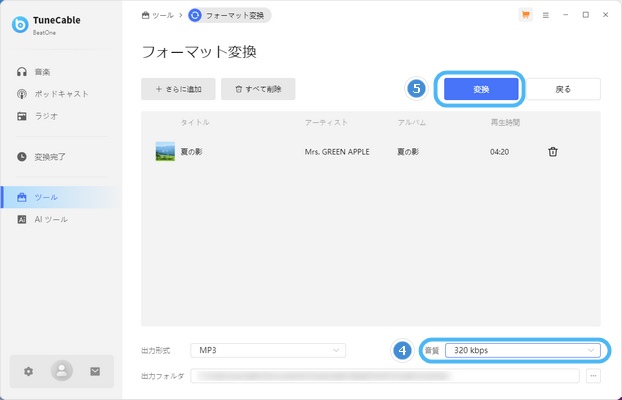
Task: Select the 夏の影 track title
Action: 192,152
